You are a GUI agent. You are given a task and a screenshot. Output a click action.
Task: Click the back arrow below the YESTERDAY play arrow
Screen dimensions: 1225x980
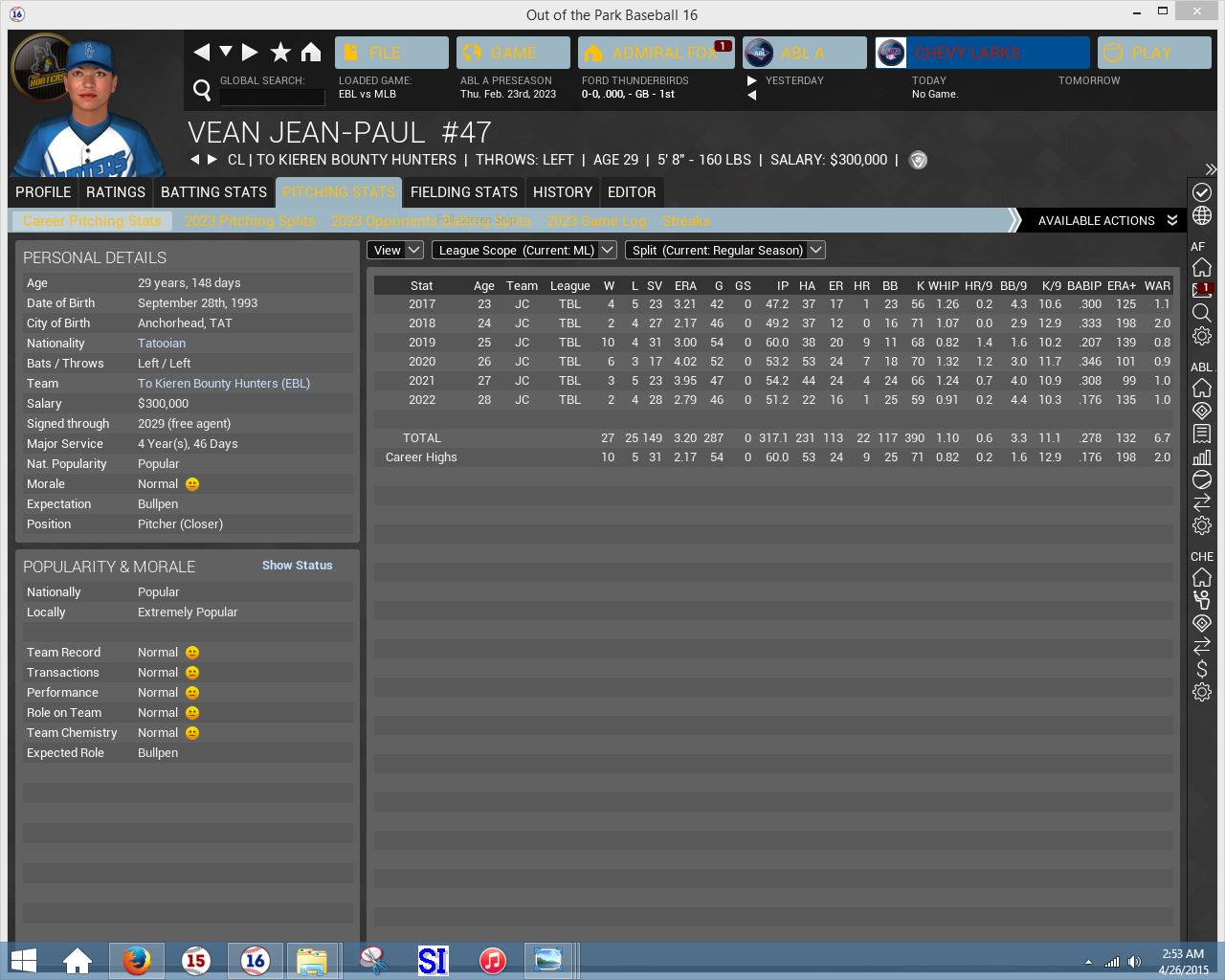(752, 95)
